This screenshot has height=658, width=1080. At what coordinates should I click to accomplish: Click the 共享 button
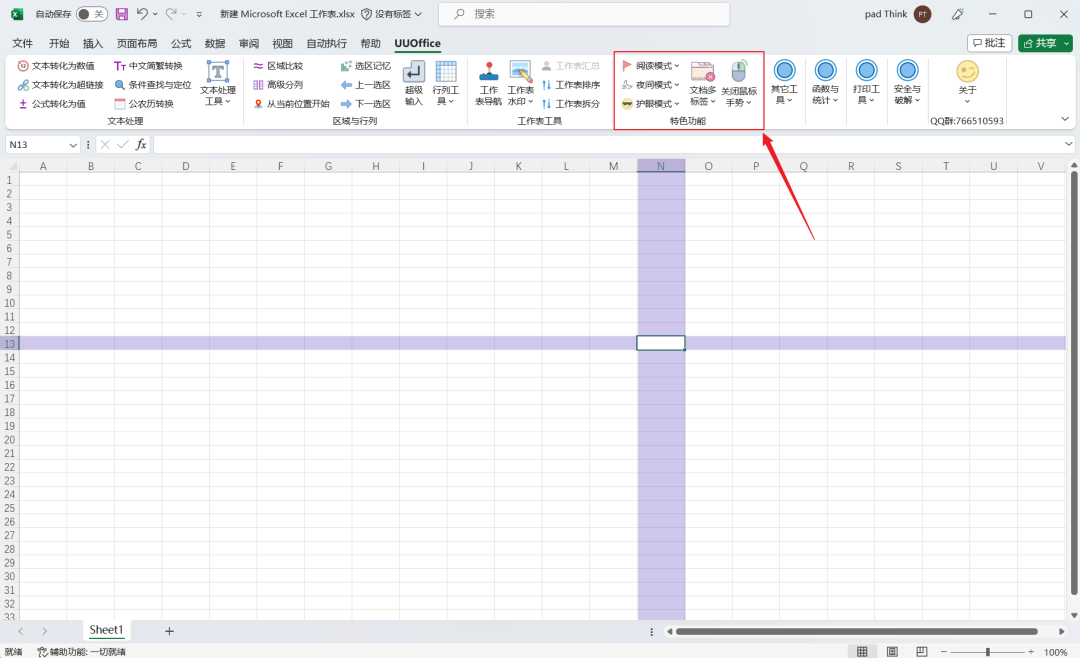[1043, 43]
